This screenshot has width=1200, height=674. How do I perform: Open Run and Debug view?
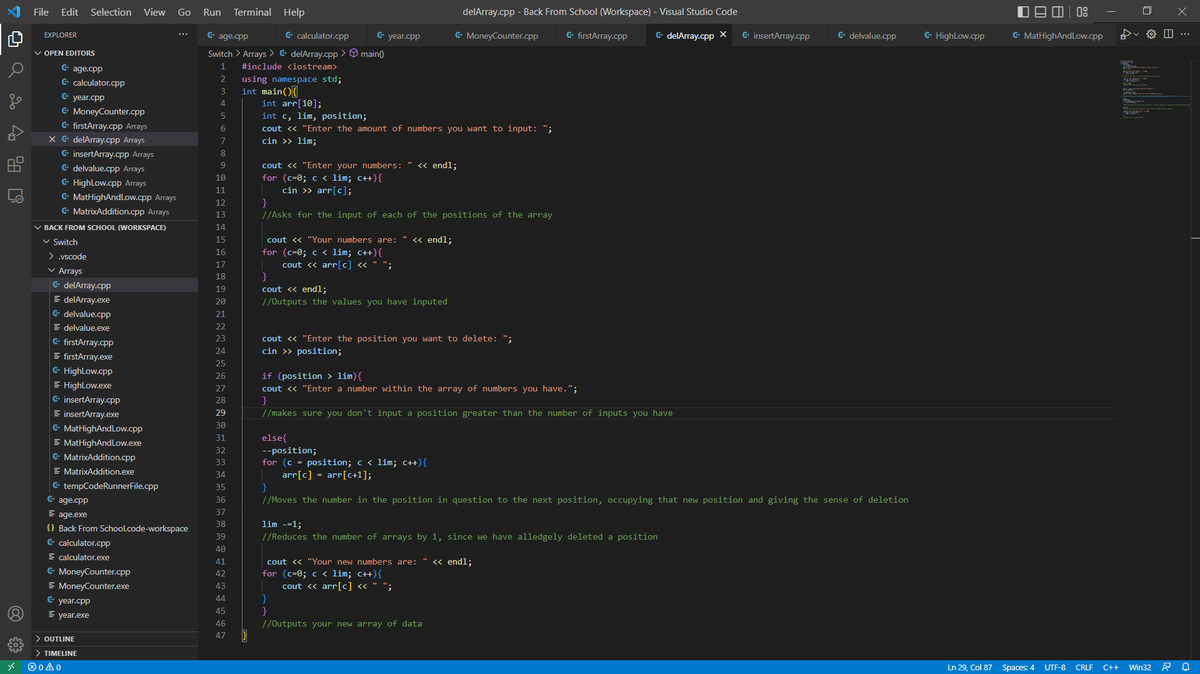pyautogui.click(x=15, y=134)
